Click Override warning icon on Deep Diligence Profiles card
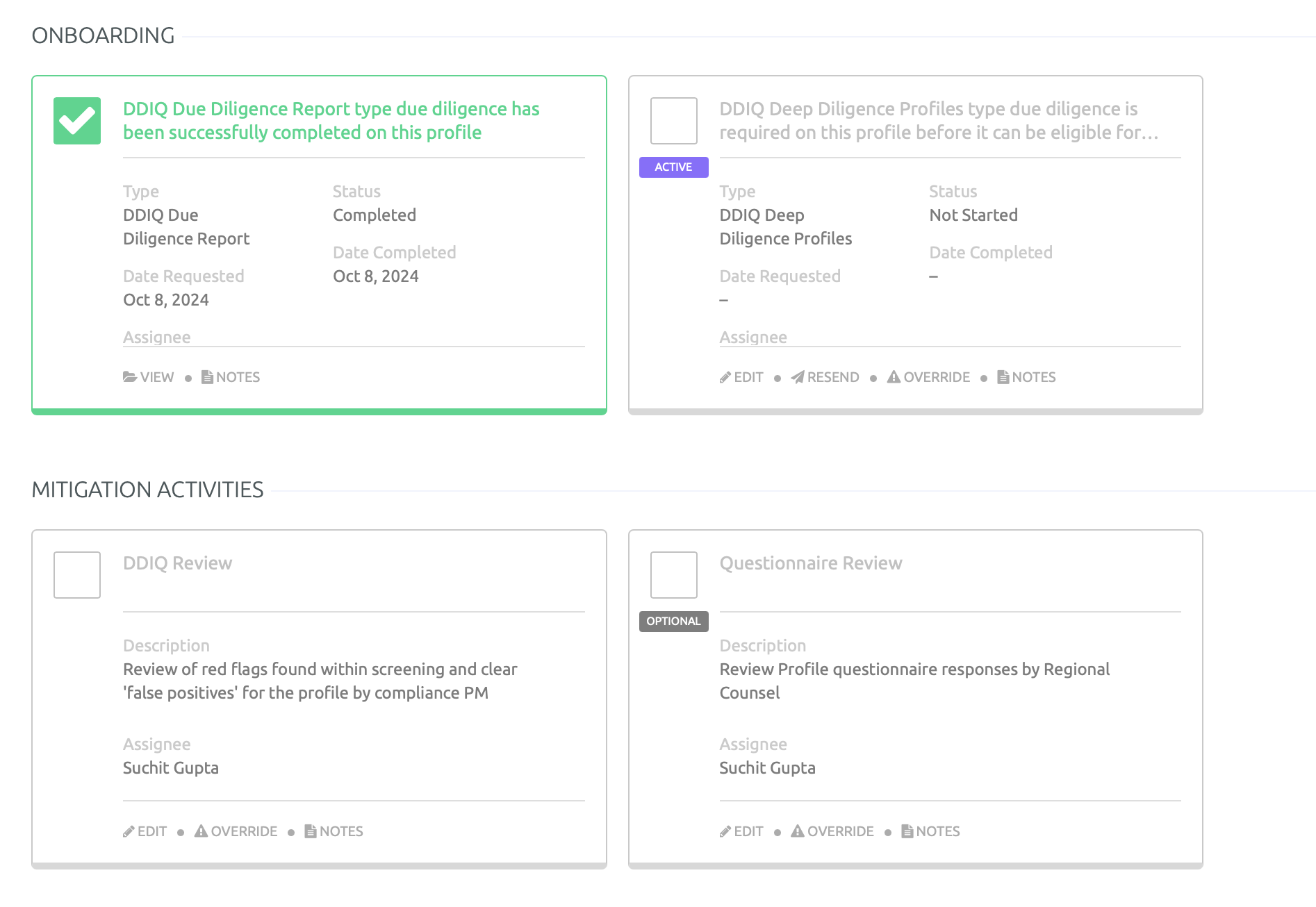 pyautogui.click(x=894, y=377)
